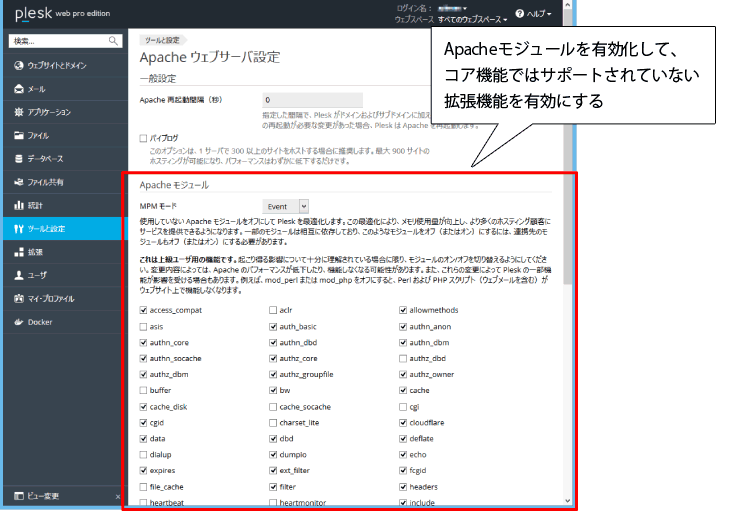Enable the file_cache module

tap(143, 487)
